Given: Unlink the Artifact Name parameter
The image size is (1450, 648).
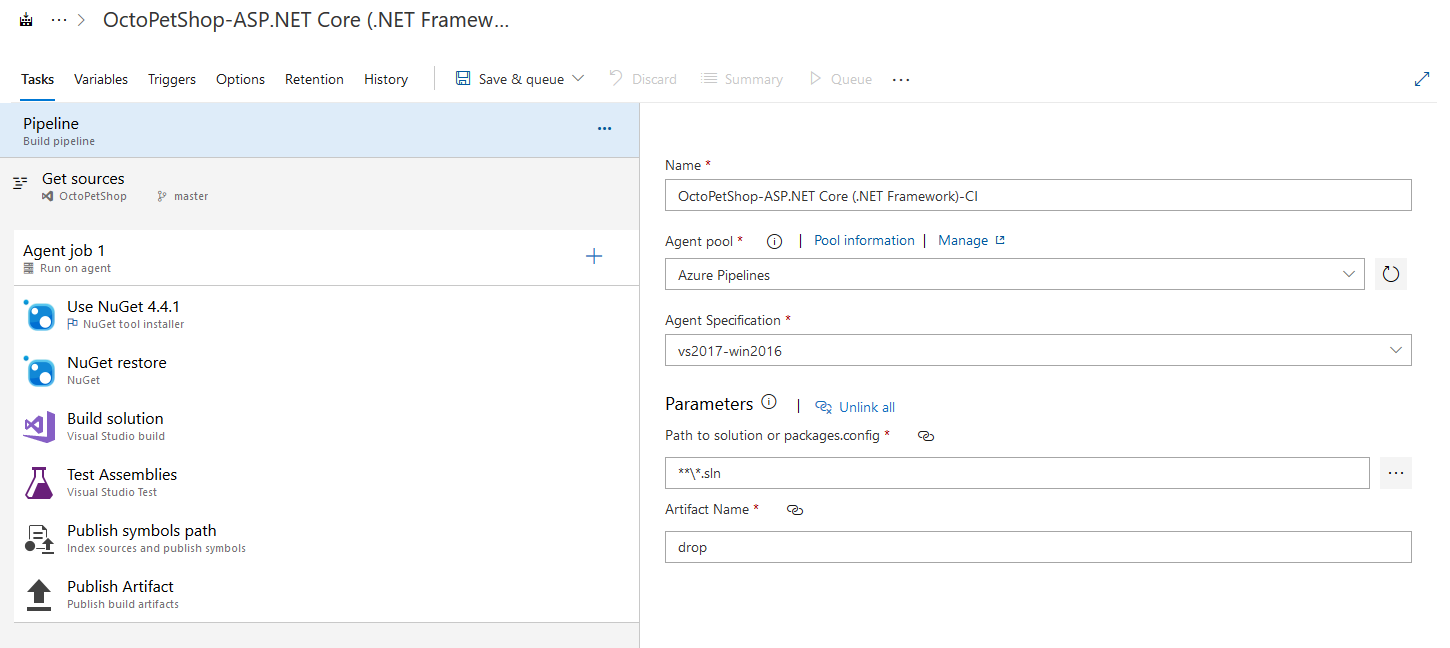Looking at the screenshot, I should (x=794, y=510).
